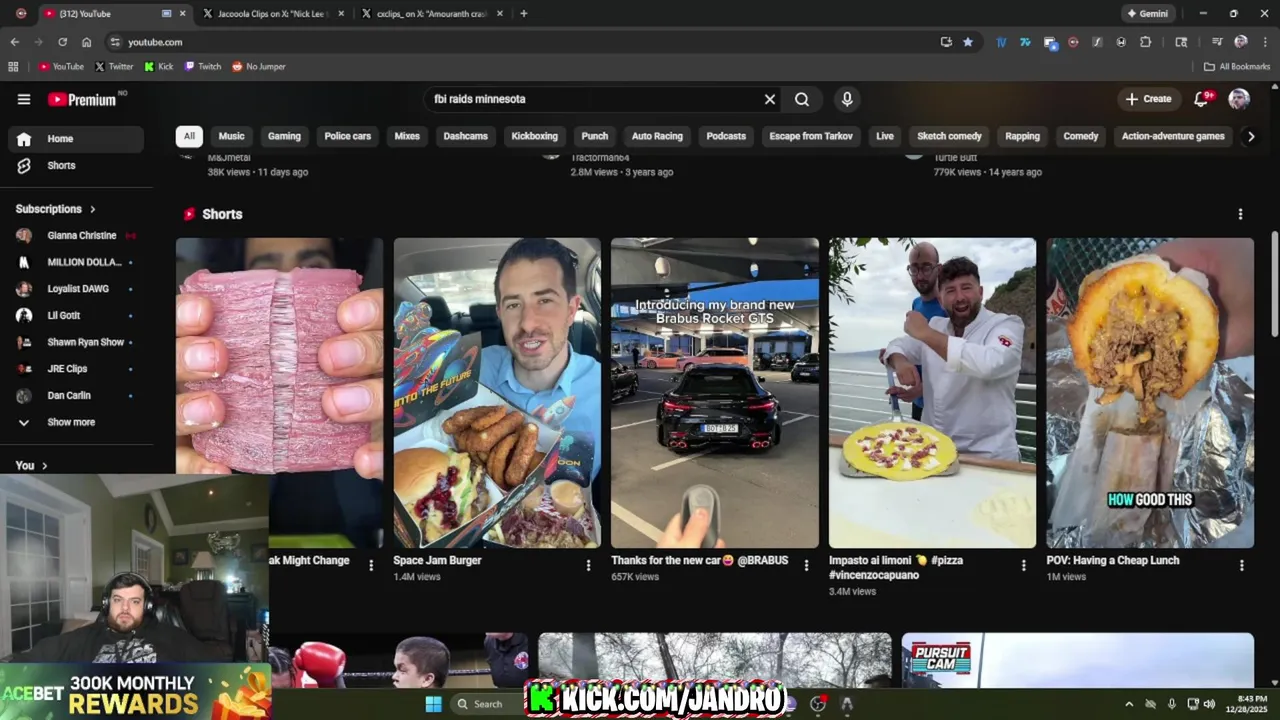1280x720 pixels.
Task: Reload the page in browser toolbar
Action: [62, 42]
